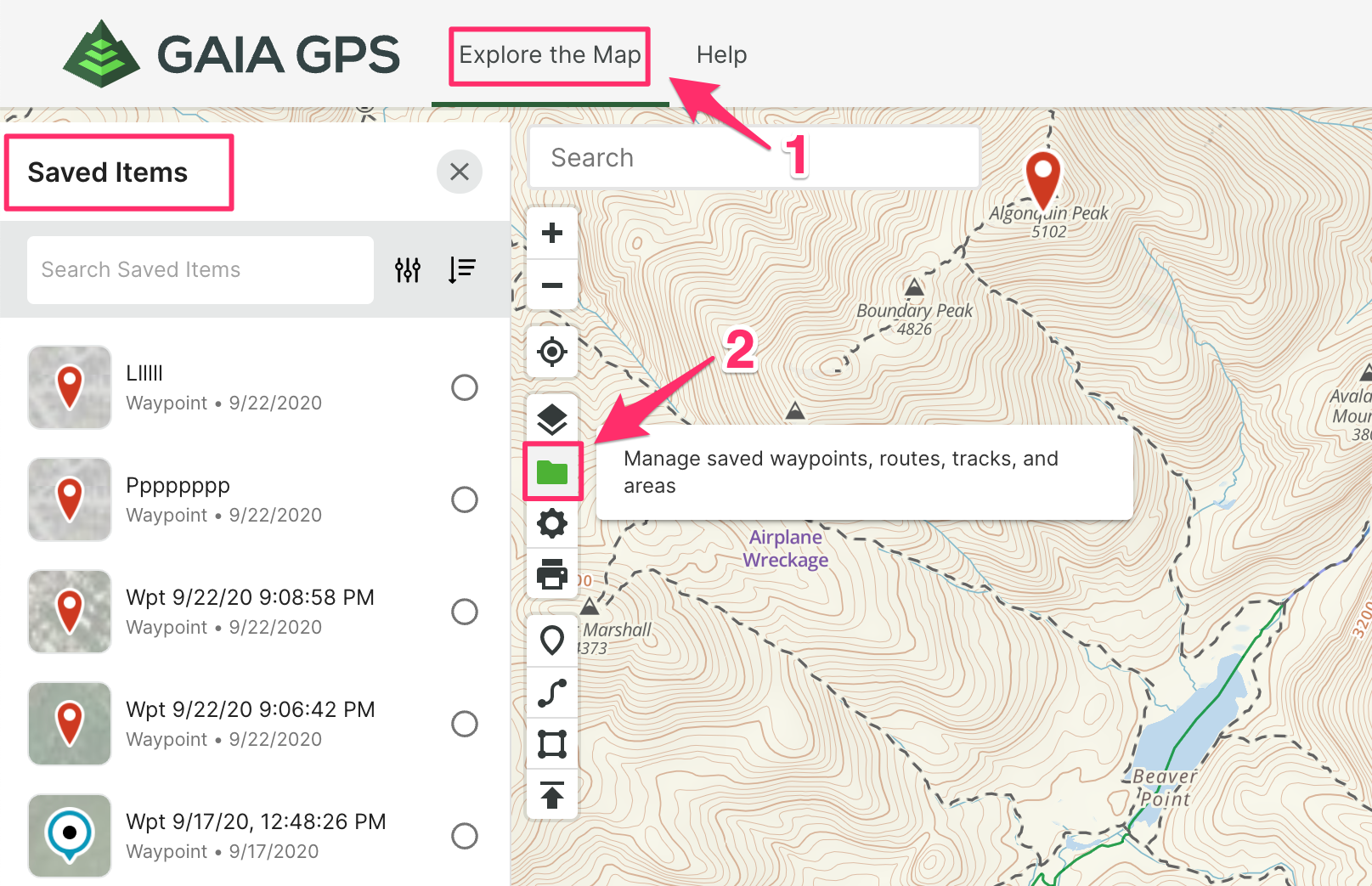Select the create route tool

pyautogui.click(x=552, y=692)
